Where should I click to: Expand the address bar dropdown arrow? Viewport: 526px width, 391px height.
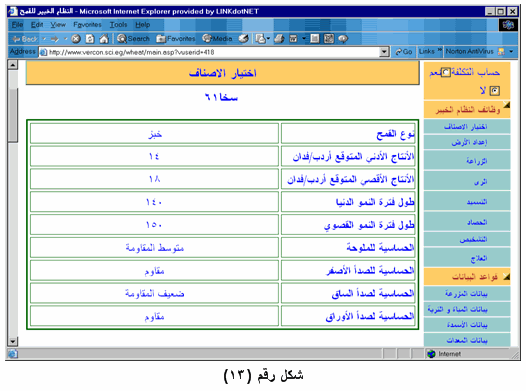click(384, 52)
